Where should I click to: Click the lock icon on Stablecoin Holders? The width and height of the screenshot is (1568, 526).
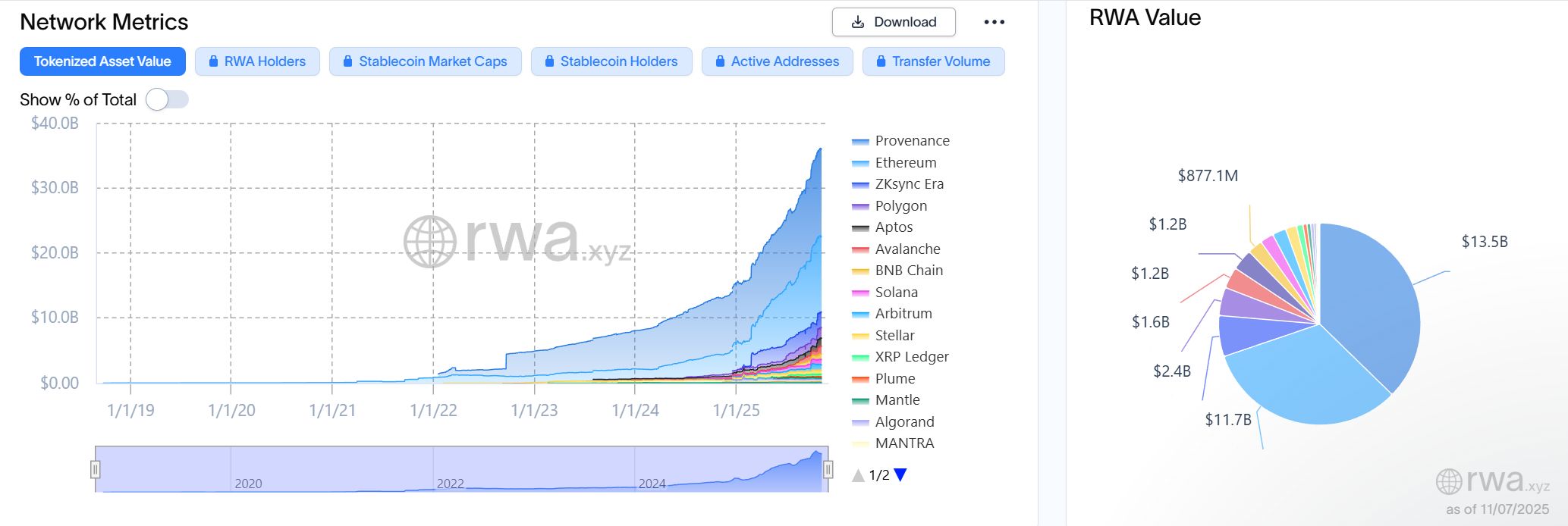(x=549, y=61)
